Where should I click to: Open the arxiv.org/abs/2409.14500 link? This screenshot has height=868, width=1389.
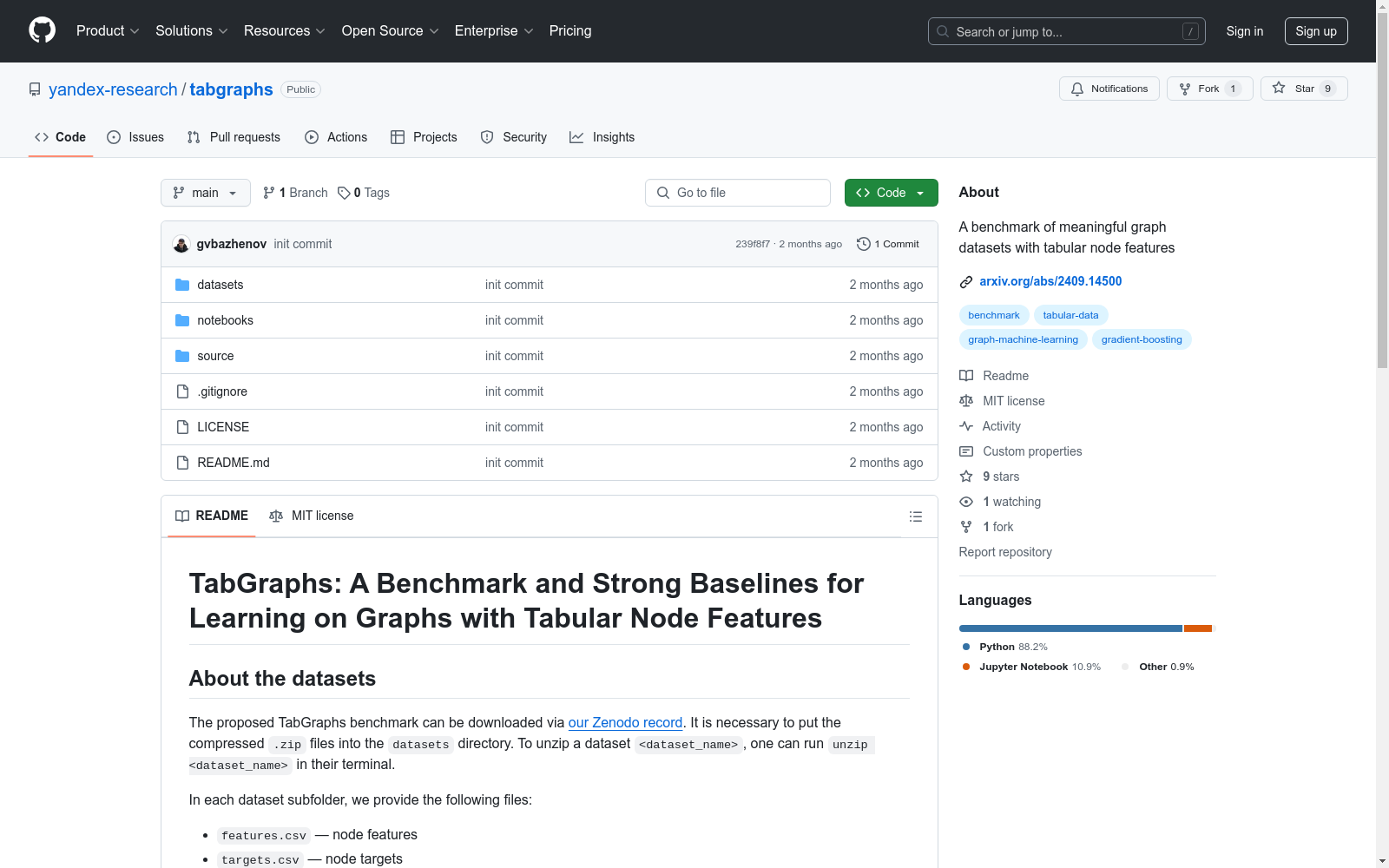(1050, 281)
